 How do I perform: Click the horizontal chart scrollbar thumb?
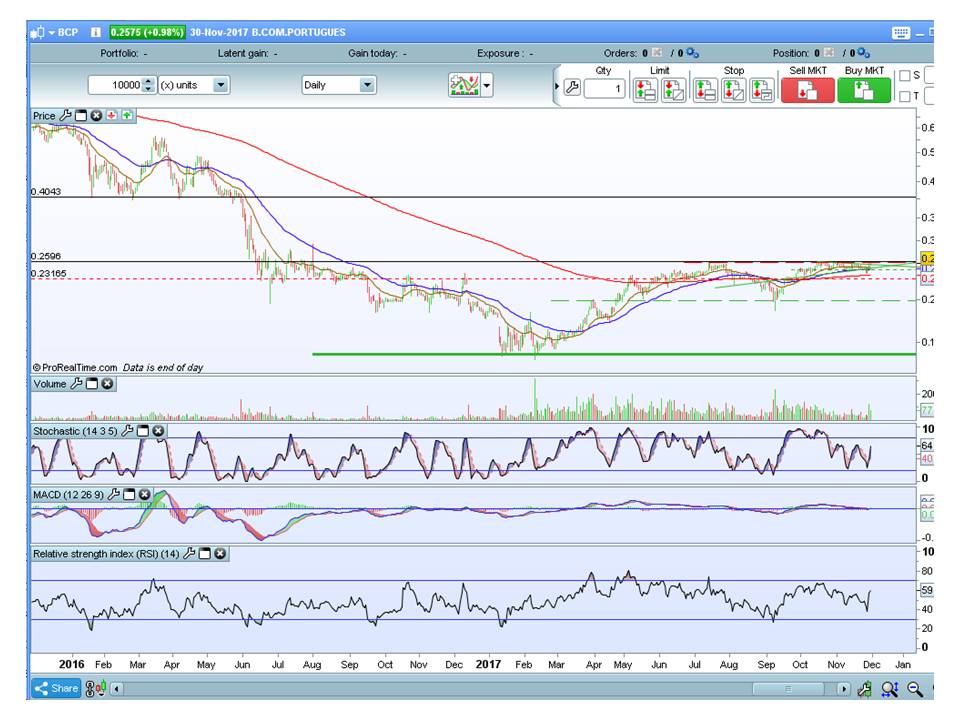point(787,688)
